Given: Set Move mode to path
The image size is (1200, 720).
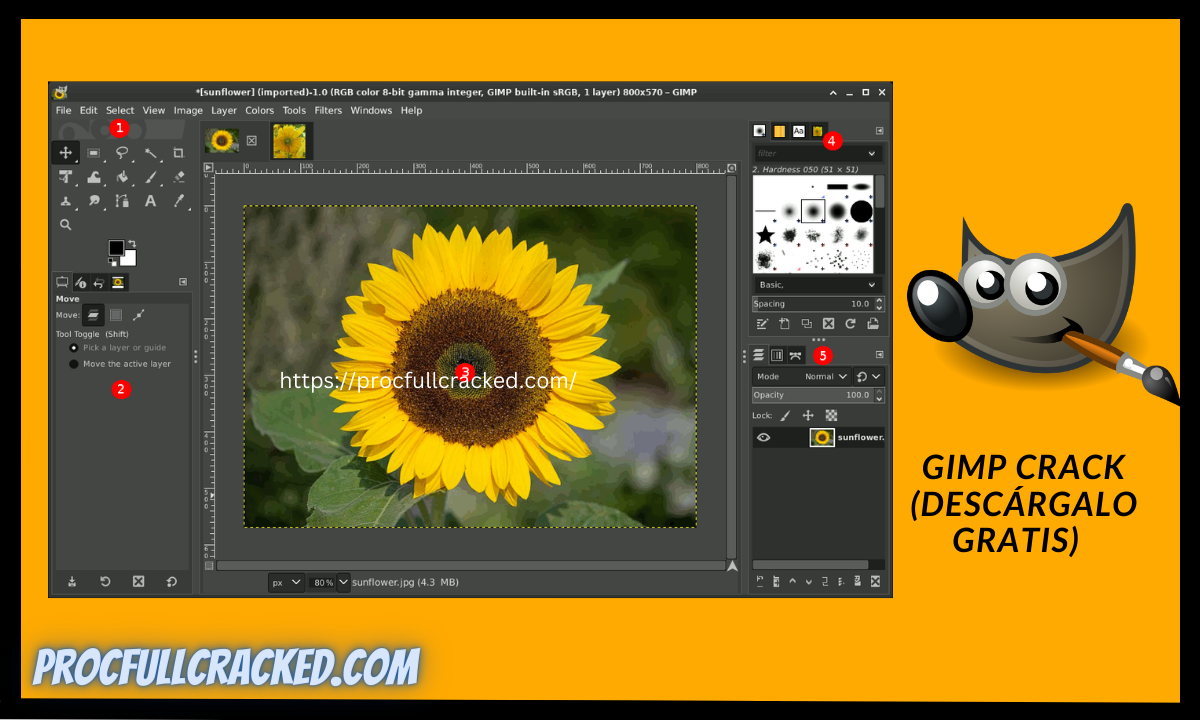Looking at the screenshot, I should pos(139,315).
